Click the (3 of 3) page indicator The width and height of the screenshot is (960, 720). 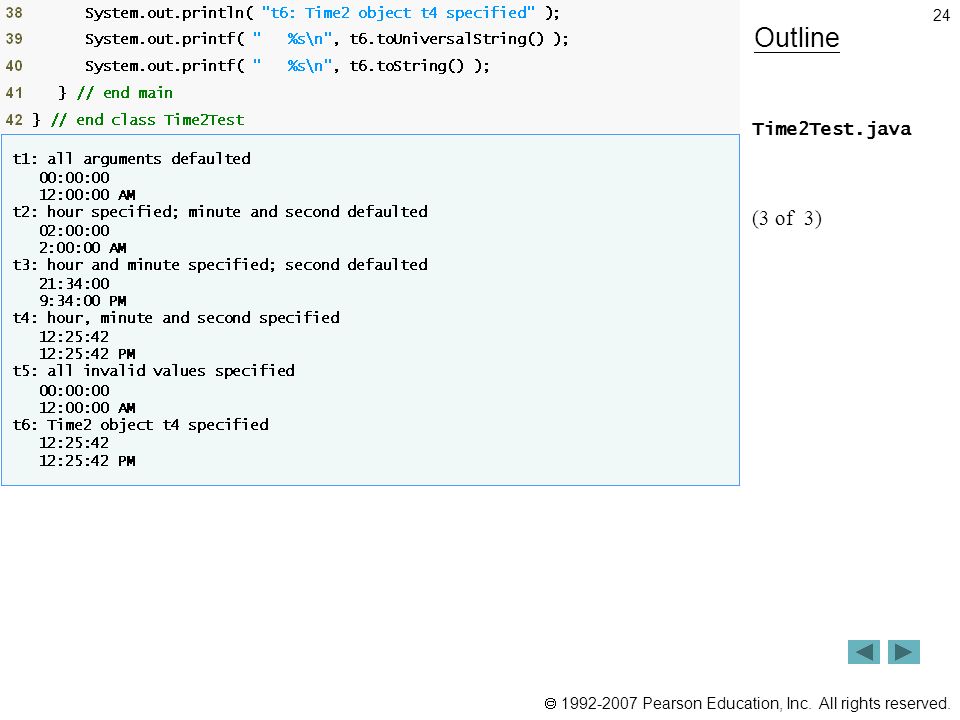[x=787, y=219]
